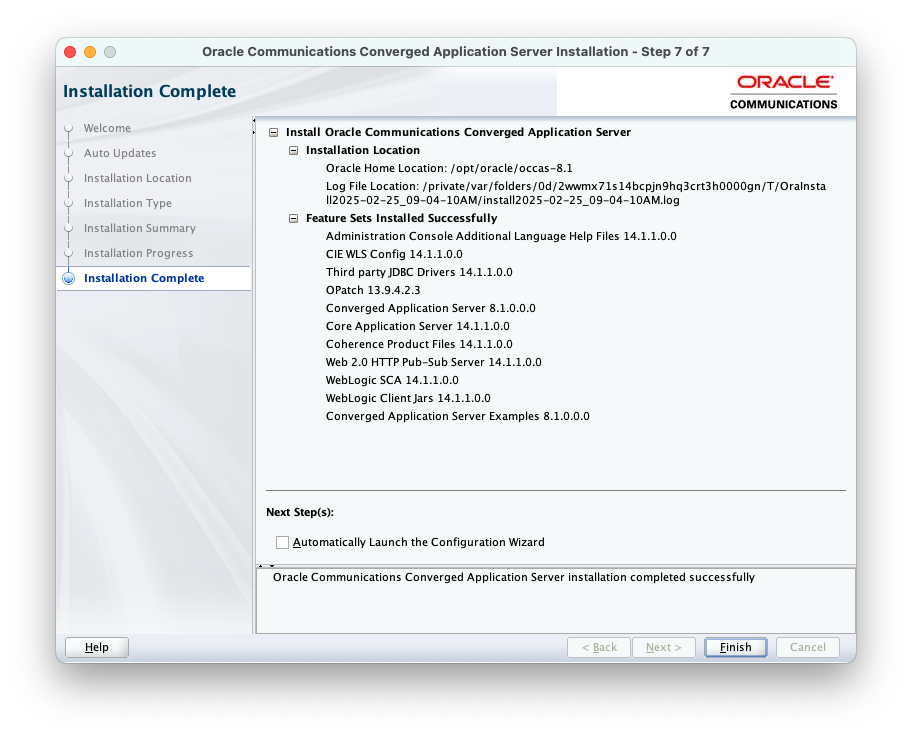
Task: Click the Auto Updates step bullet icon
Action: click(x=69, y=153)
